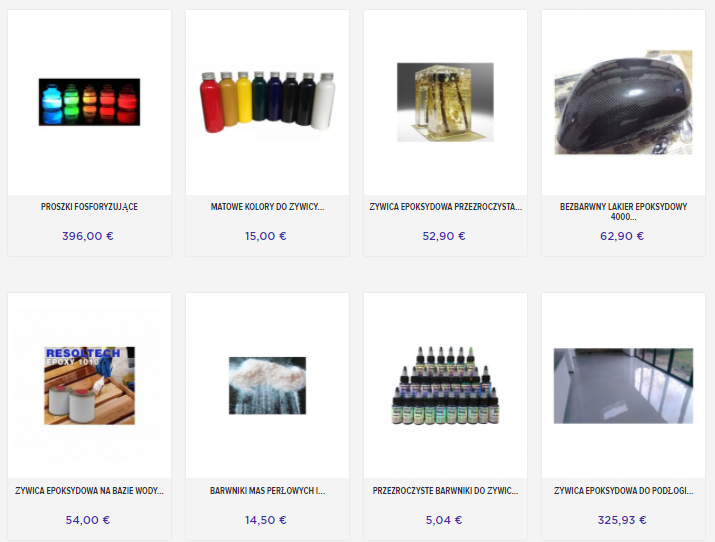
Task: Select the Żywica Epoksydowa Przezroczysta title
Action: [x=446, y=206]
